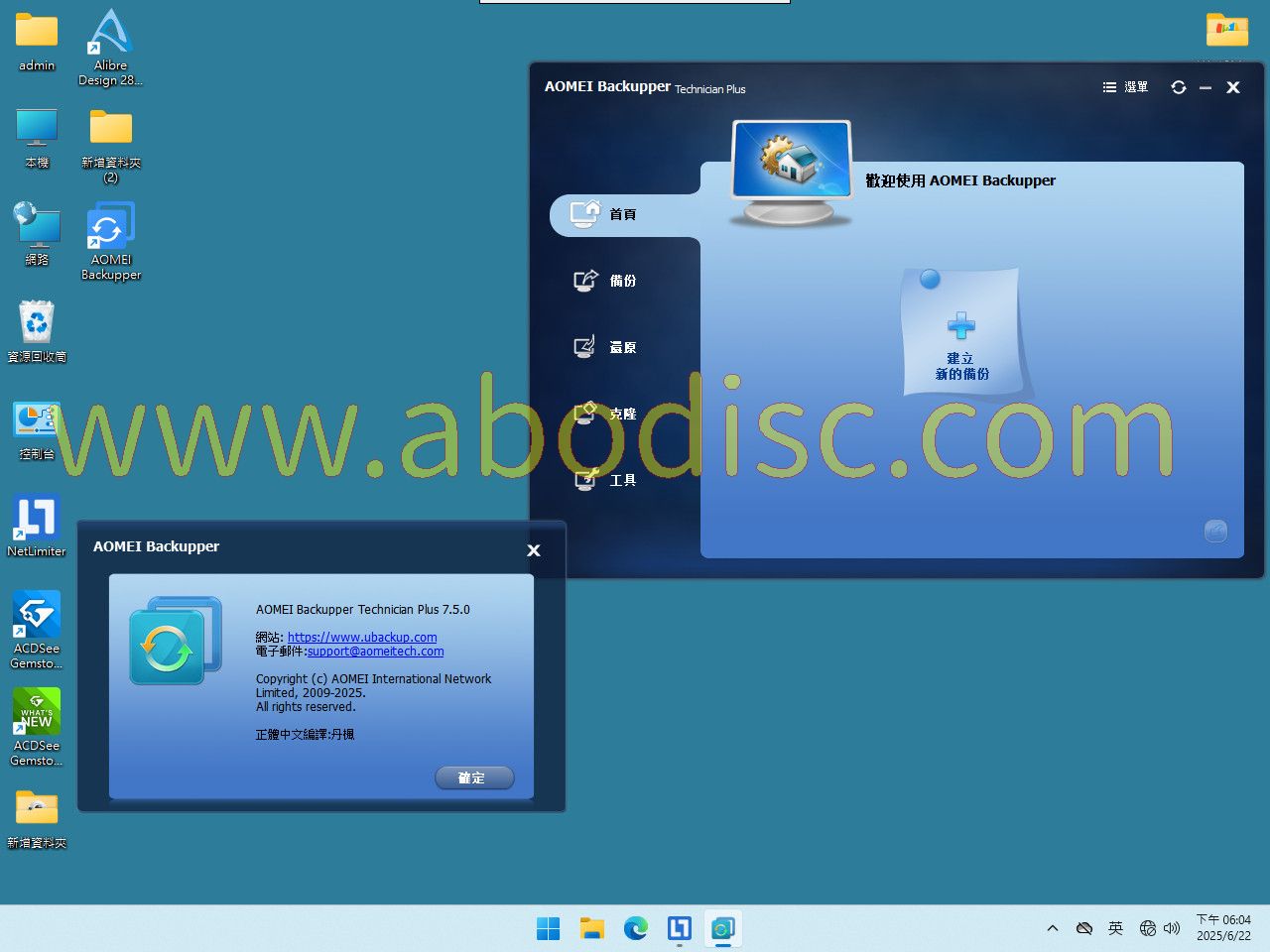Click the 'AOMEI Backupper Technician Plus 7.5.0' version text
Screen dimensions: 1270x952
tap(363, 610)
